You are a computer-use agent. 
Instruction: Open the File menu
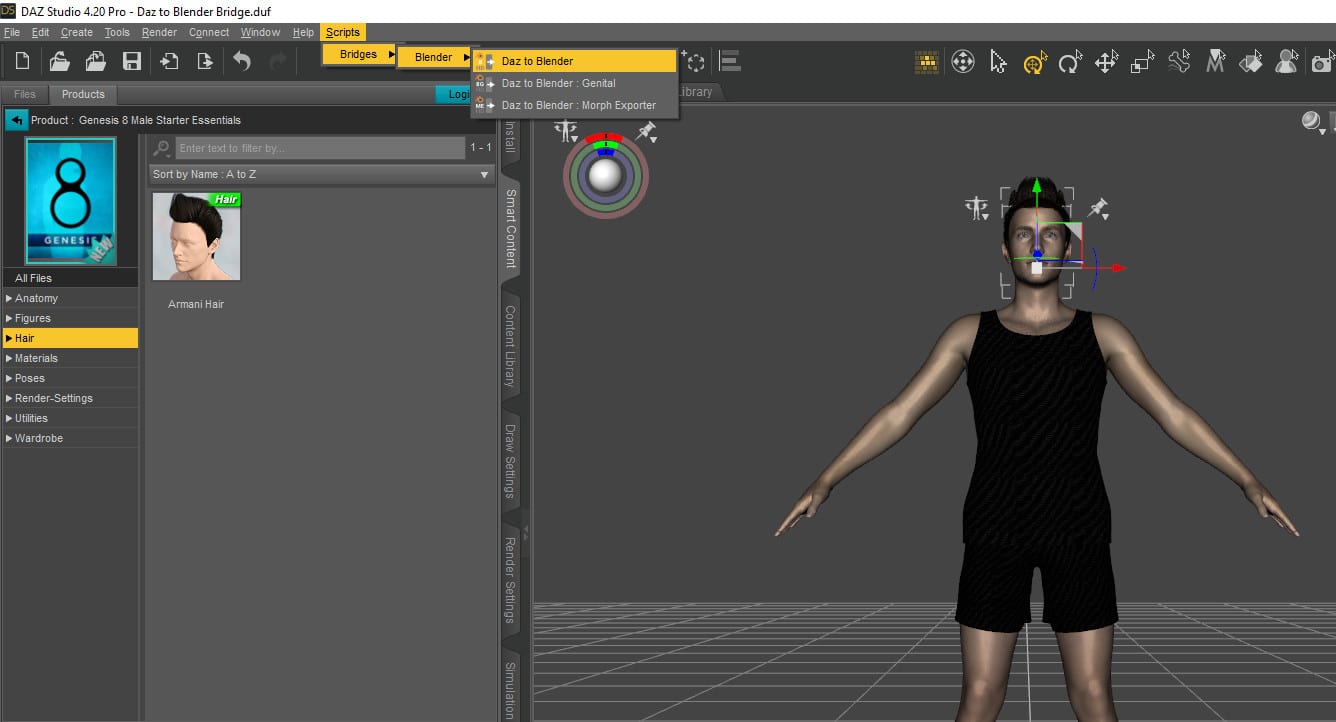(12, 32)
